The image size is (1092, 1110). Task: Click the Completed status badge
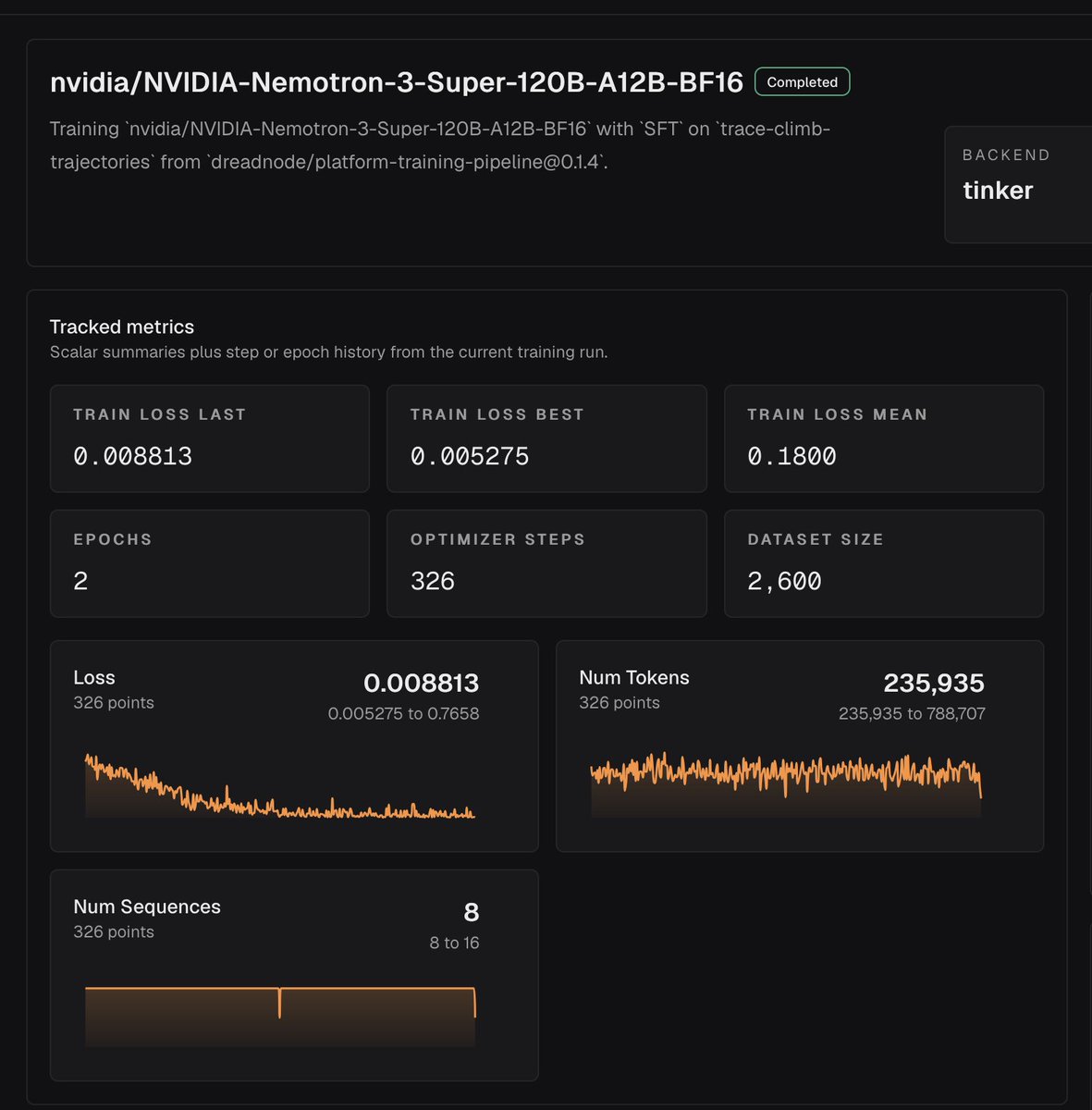coord(802,81)
